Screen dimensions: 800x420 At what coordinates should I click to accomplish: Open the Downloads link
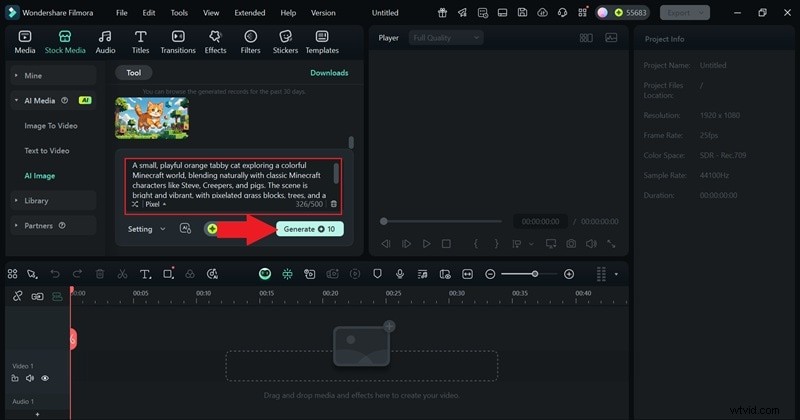click(329, 73)
